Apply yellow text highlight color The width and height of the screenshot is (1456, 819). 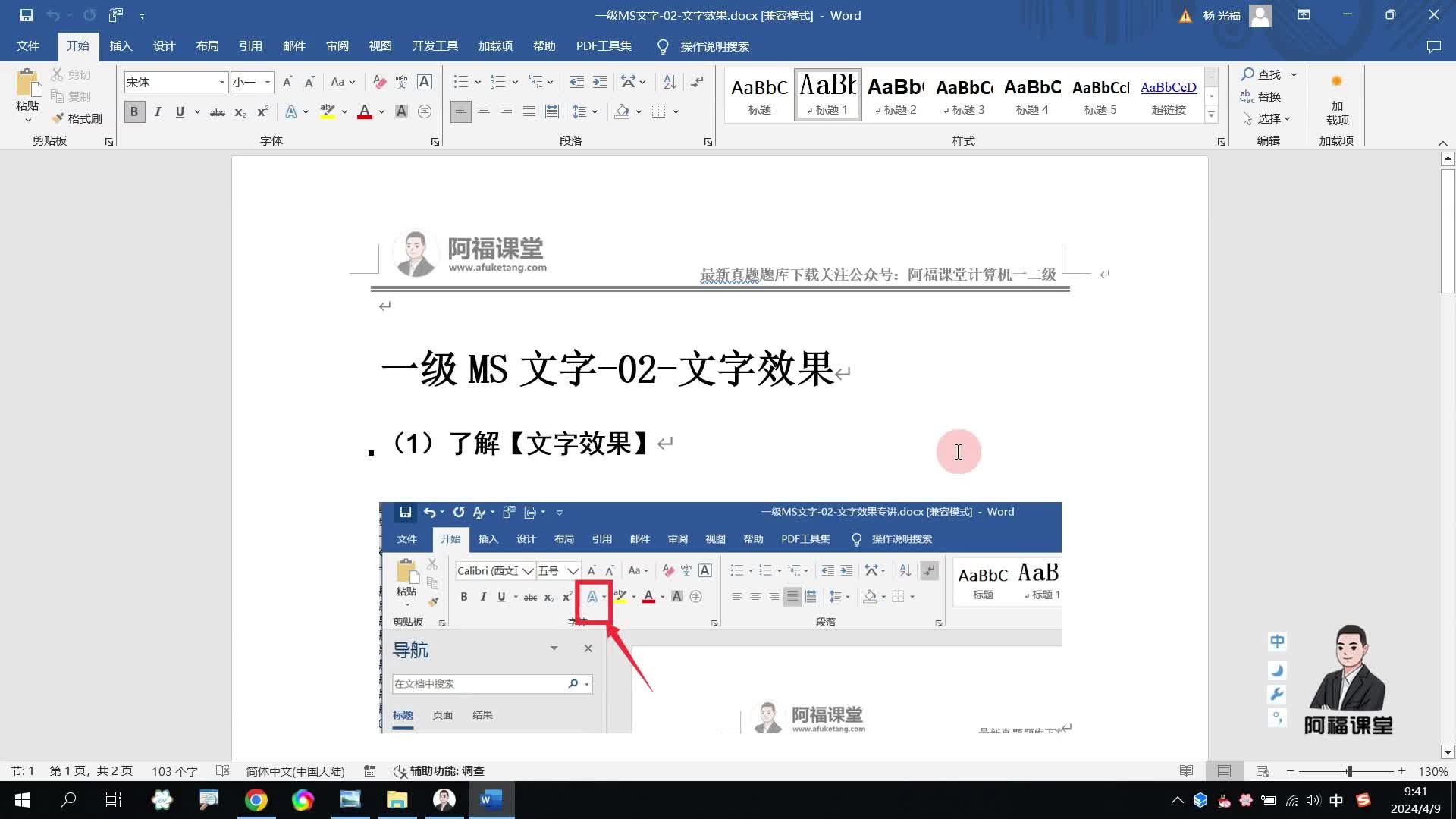(x=328, y=112)
